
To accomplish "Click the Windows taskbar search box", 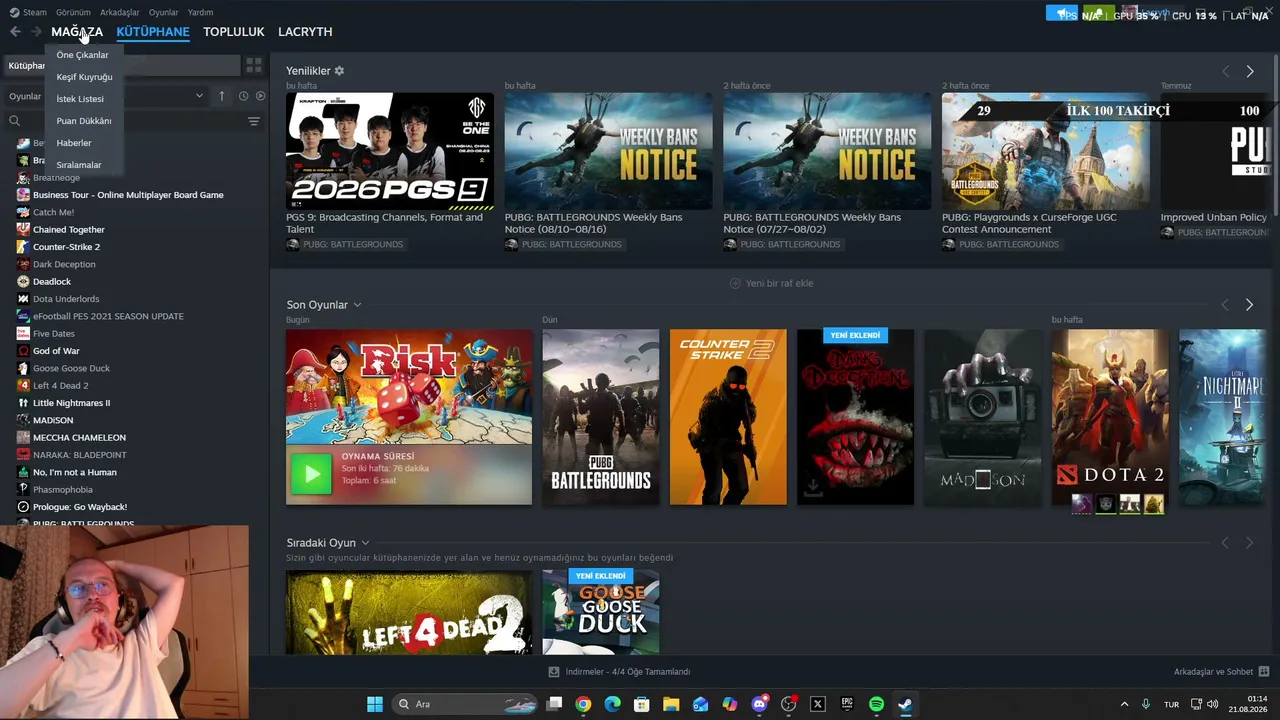I will point(463,704).
